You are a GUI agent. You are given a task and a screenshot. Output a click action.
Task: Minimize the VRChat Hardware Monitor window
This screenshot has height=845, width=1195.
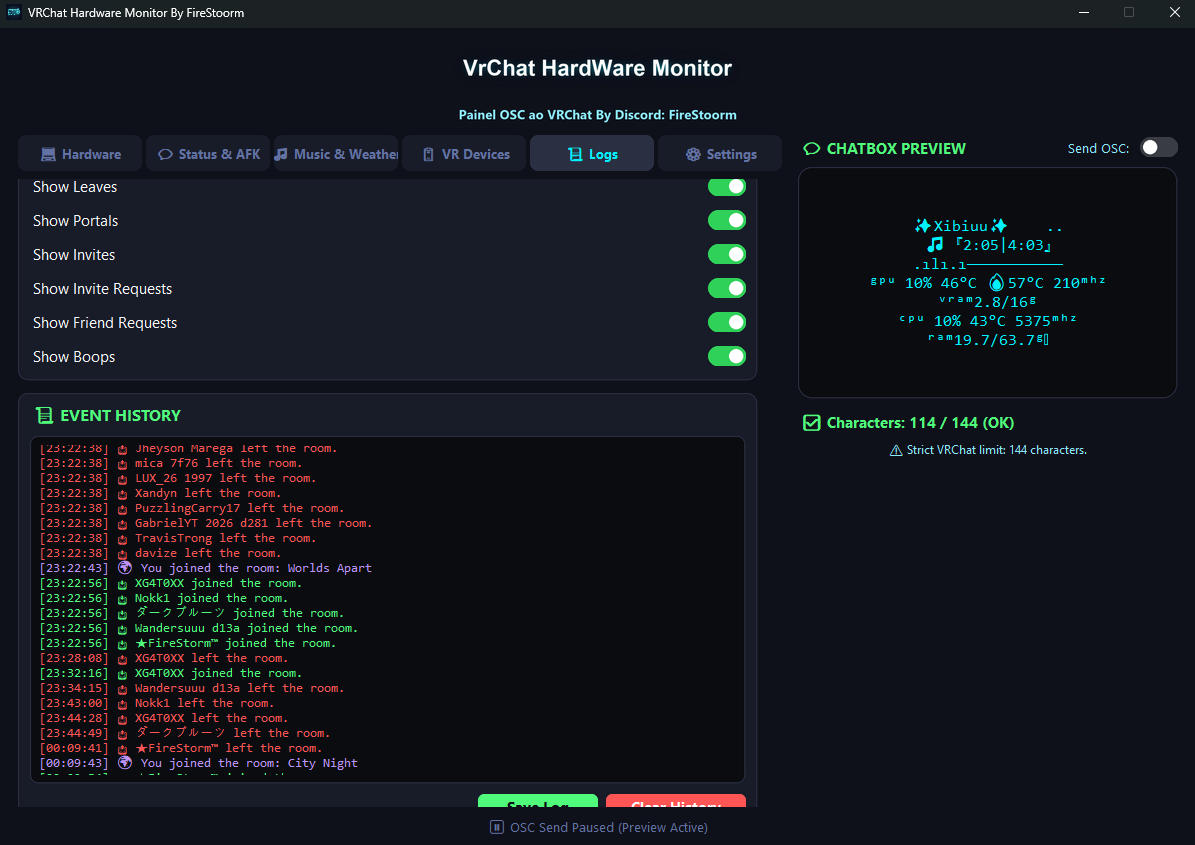pyautogui.click(x=1084, y=12)
